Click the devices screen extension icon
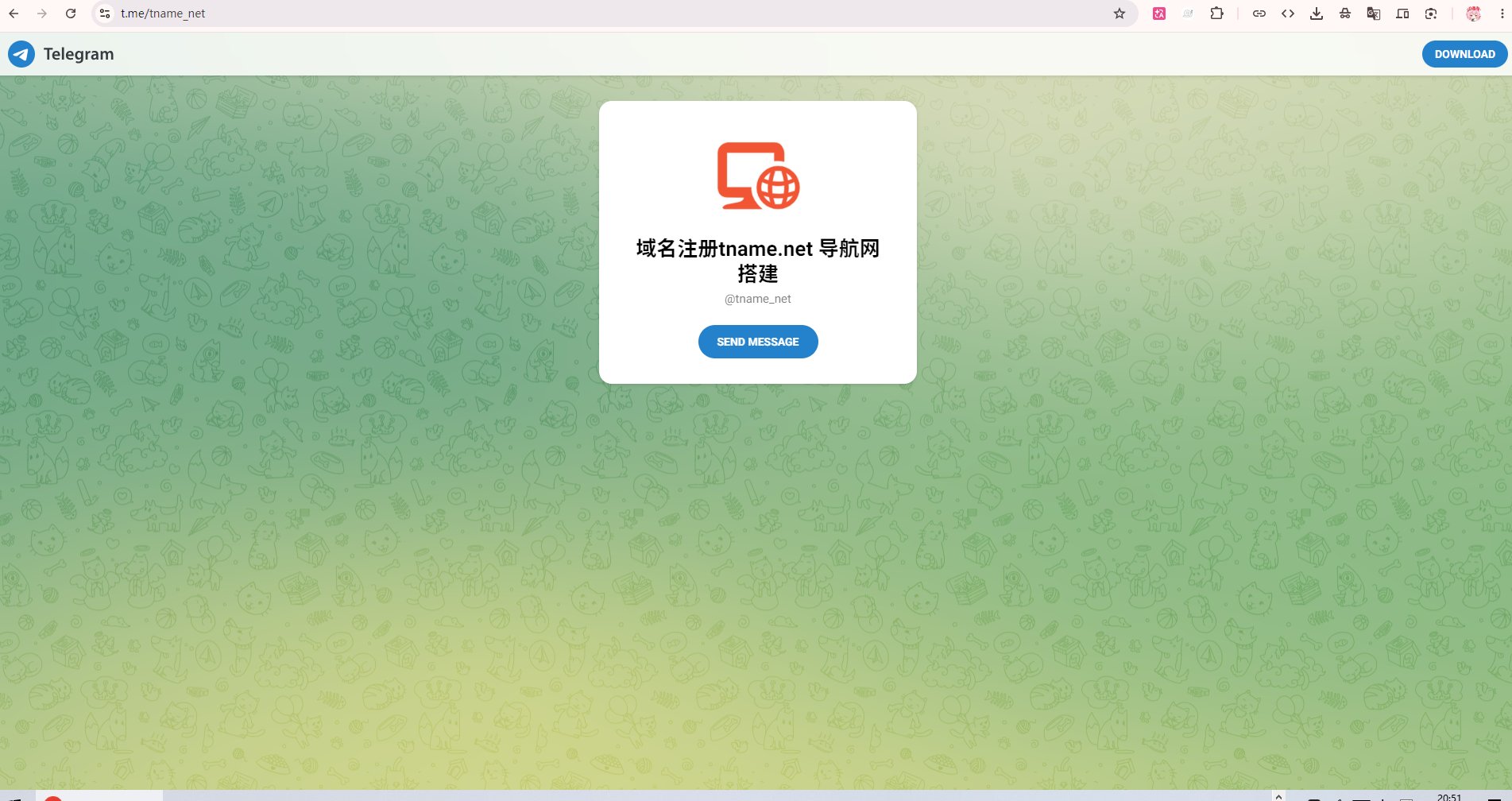Screen dimensions: 1512x801 (1402, 14)
